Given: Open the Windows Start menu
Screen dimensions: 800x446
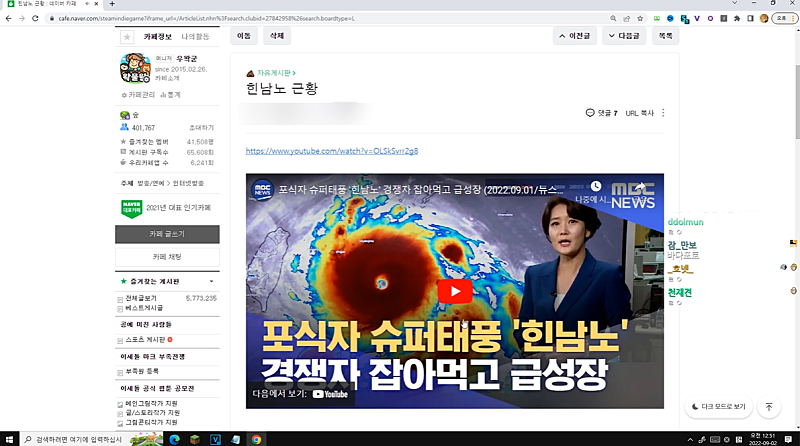Looking at the screenshot, I should (9, 439).
